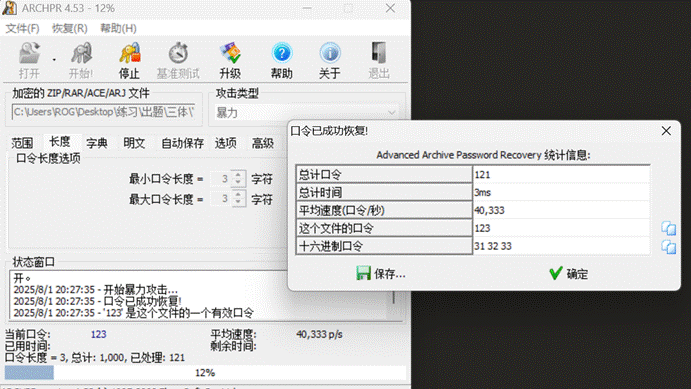Switch to the 范围 tab
This screenshot has width=691, height=389.
(x=22, y=143)
